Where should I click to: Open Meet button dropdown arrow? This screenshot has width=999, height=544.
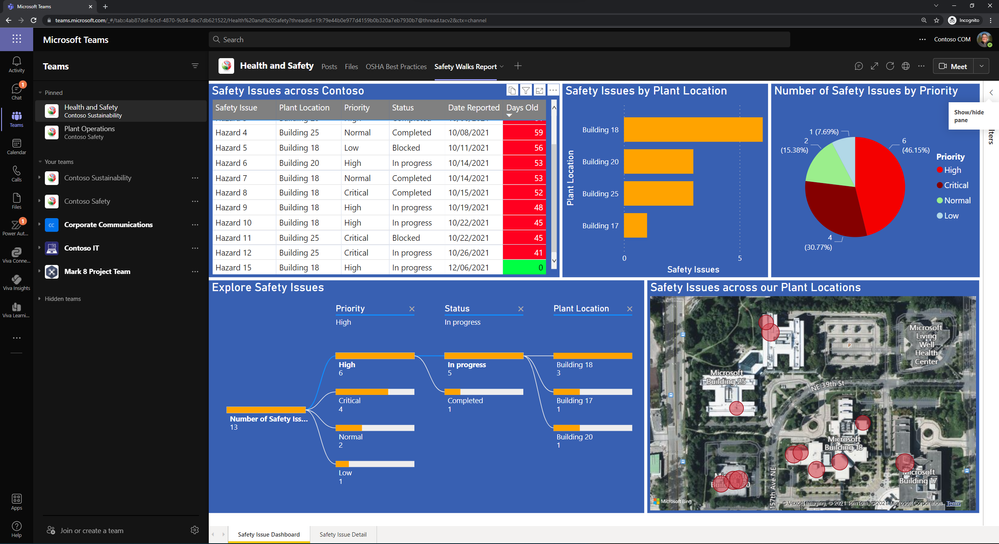(981, 66)
